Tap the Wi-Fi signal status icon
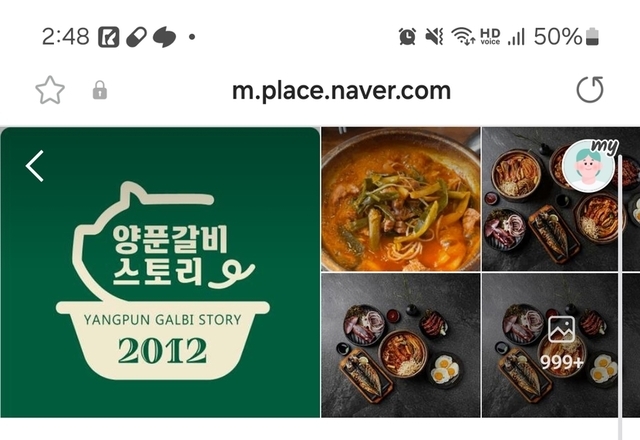The height and width of the screenshot is (440, 640). (x=463, y=36)
